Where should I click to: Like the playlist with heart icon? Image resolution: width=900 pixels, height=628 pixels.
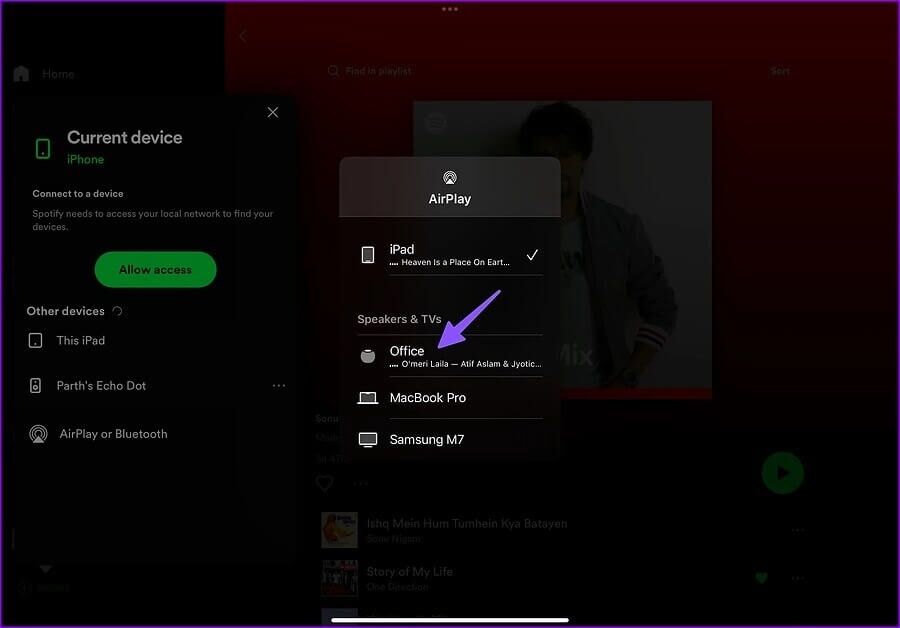point(325,484)
